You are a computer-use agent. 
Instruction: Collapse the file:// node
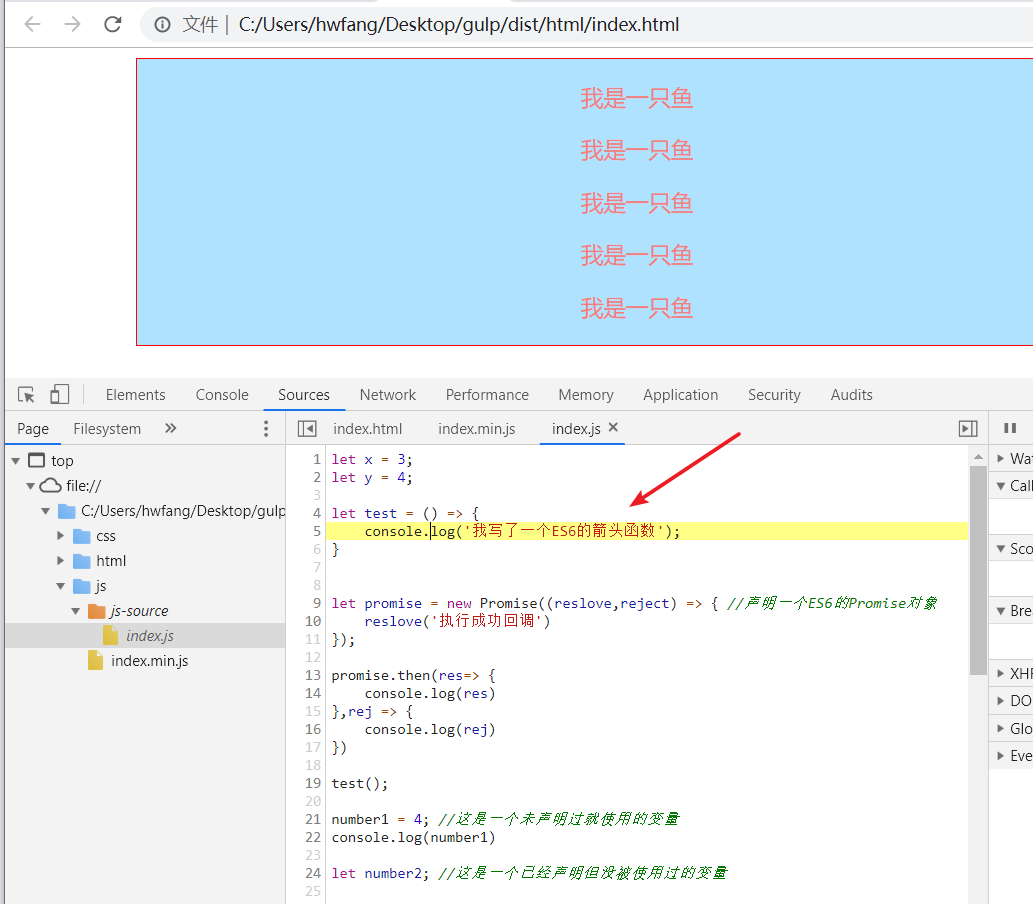tap(30, 486)
